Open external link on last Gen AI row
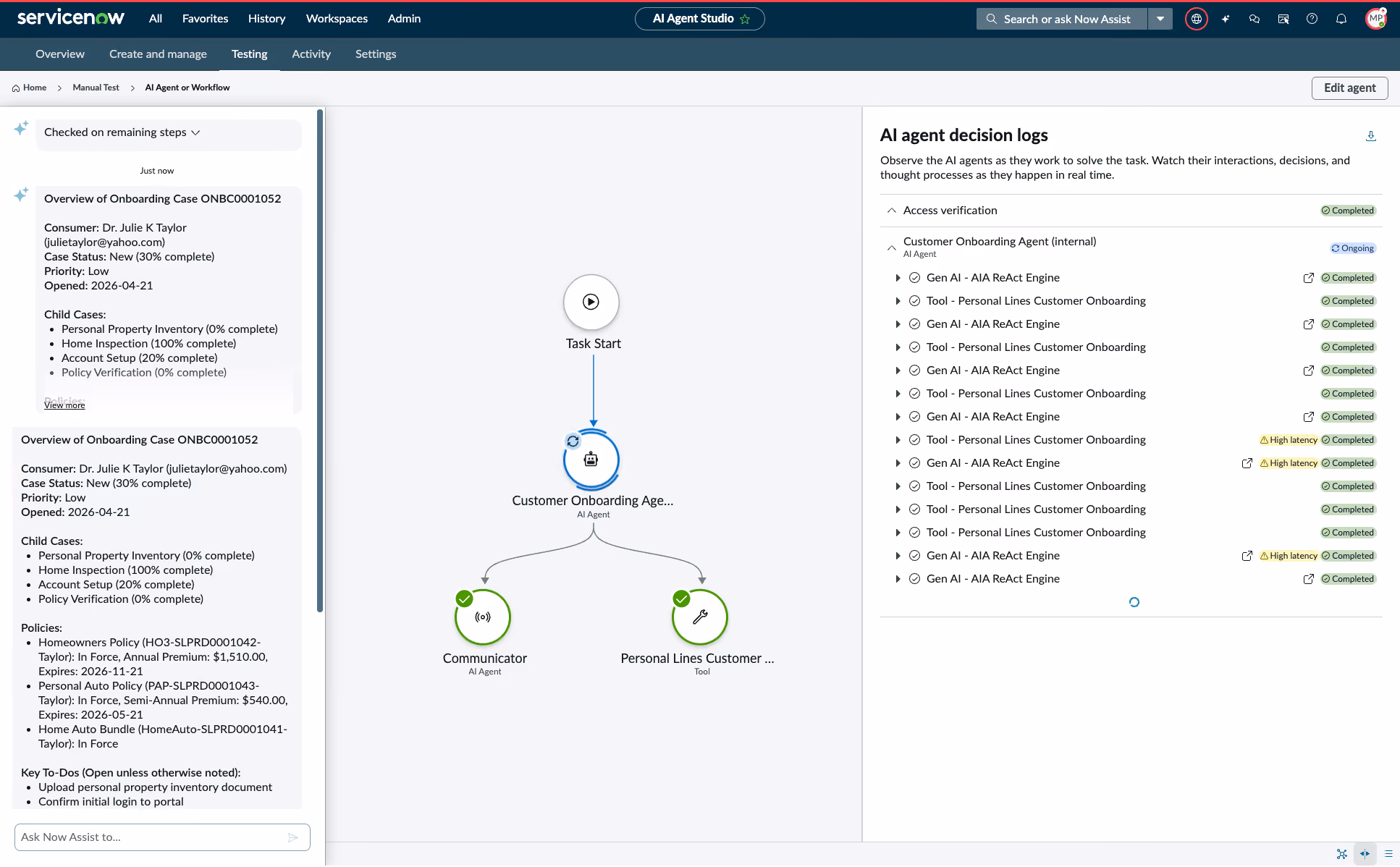The image size is (1400, 867). point(1309,579)
